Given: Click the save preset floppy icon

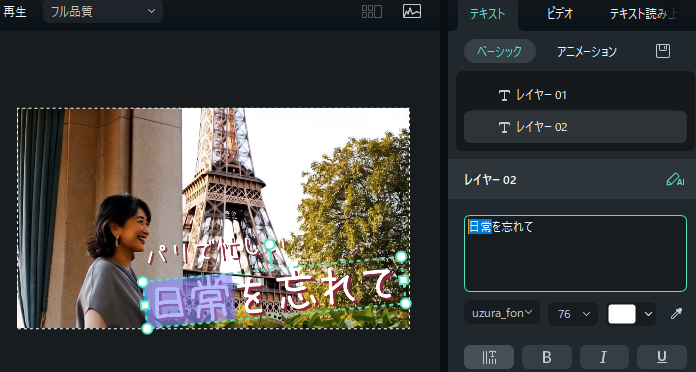Looking at the screenshot, I should [663, 51].
